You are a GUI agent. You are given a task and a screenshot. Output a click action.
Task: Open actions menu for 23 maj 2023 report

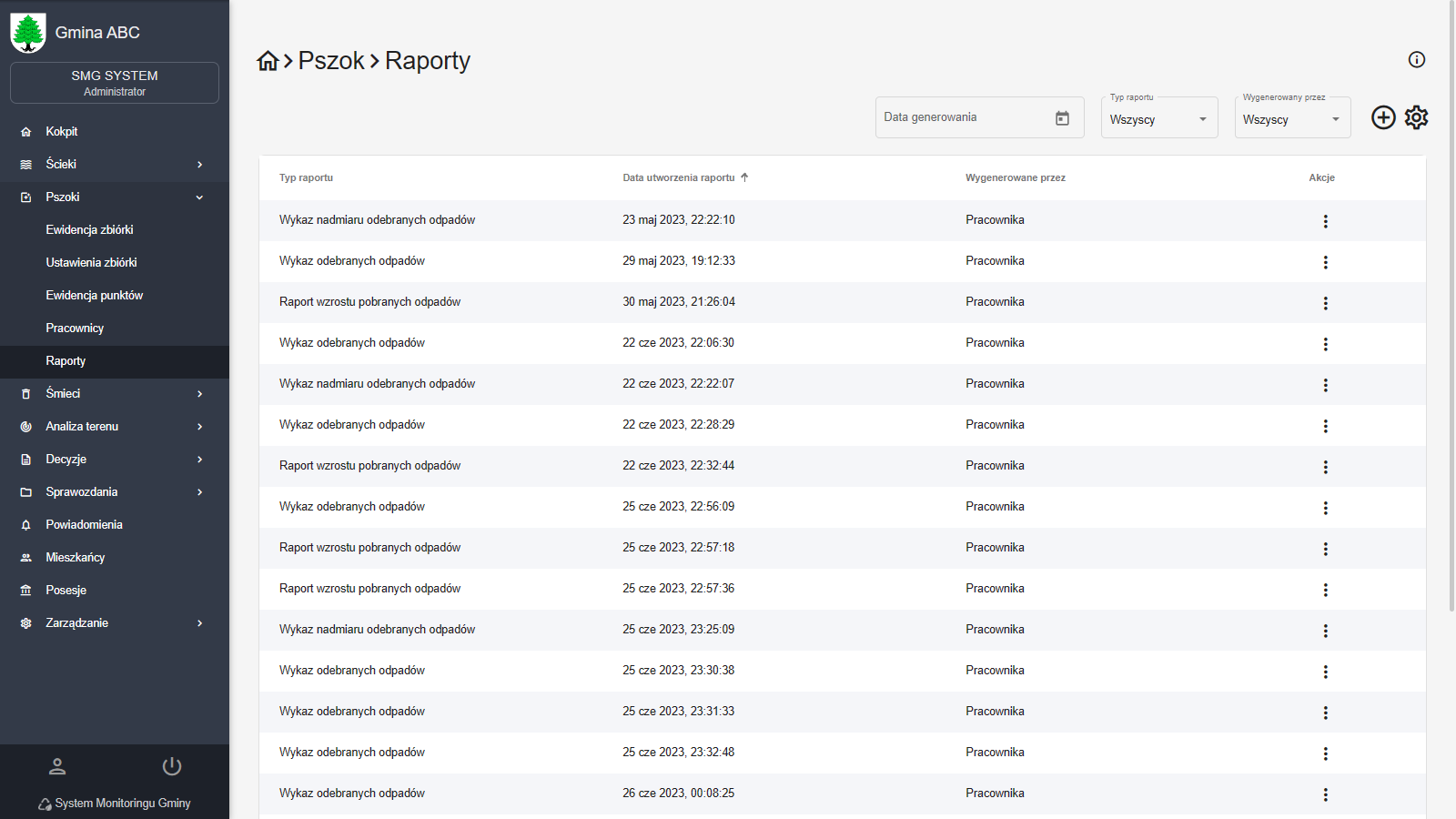coord(1325,221)
